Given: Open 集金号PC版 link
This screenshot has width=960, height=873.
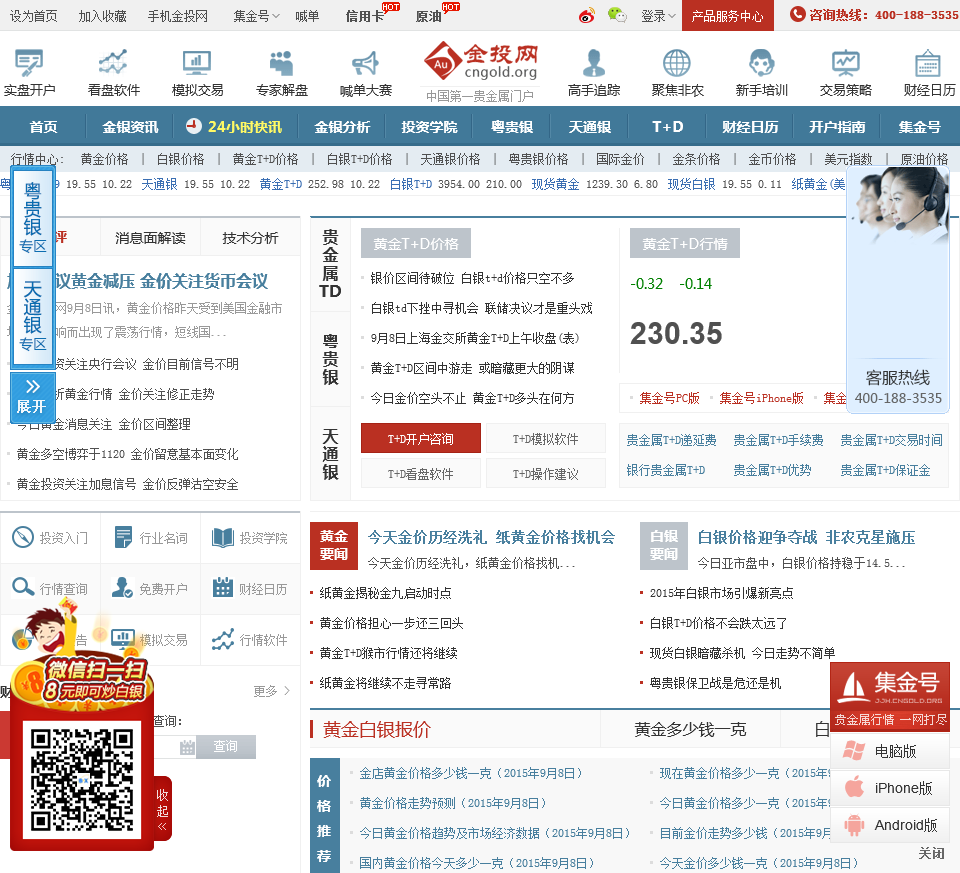Looking at the screenshot, I should pos(669,398).
